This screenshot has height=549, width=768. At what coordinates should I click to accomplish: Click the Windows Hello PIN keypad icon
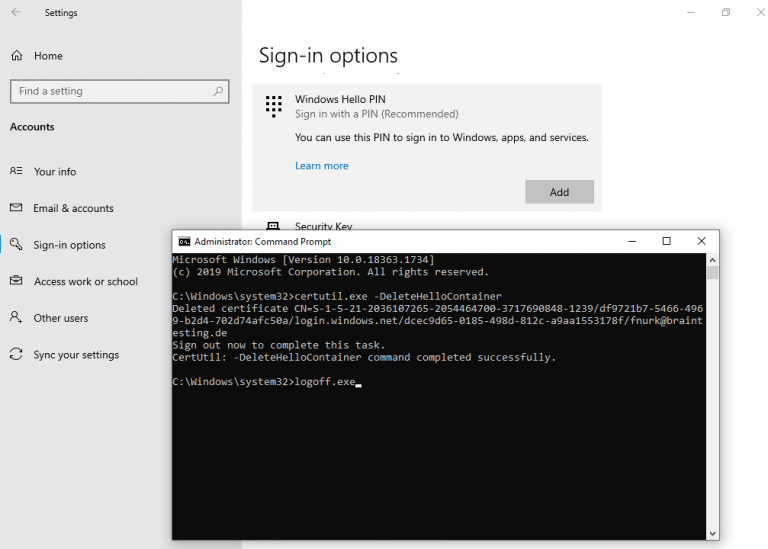[273, 106]
